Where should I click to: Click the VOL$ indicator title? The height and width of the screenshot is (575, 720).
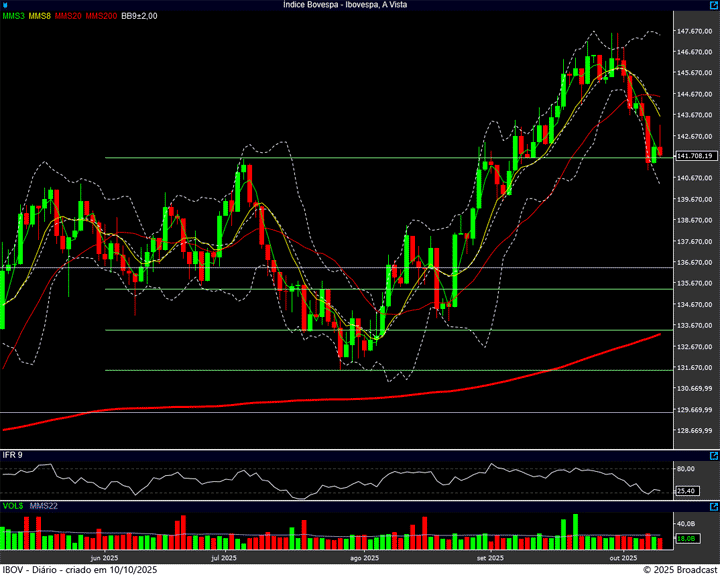click(13, 508)
